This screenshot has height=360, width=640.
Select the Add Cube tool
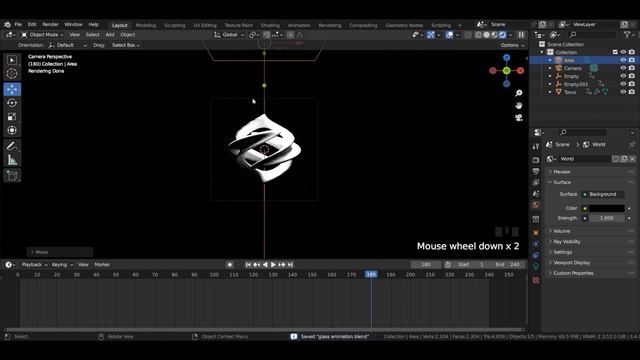click(x=12, y=176)
